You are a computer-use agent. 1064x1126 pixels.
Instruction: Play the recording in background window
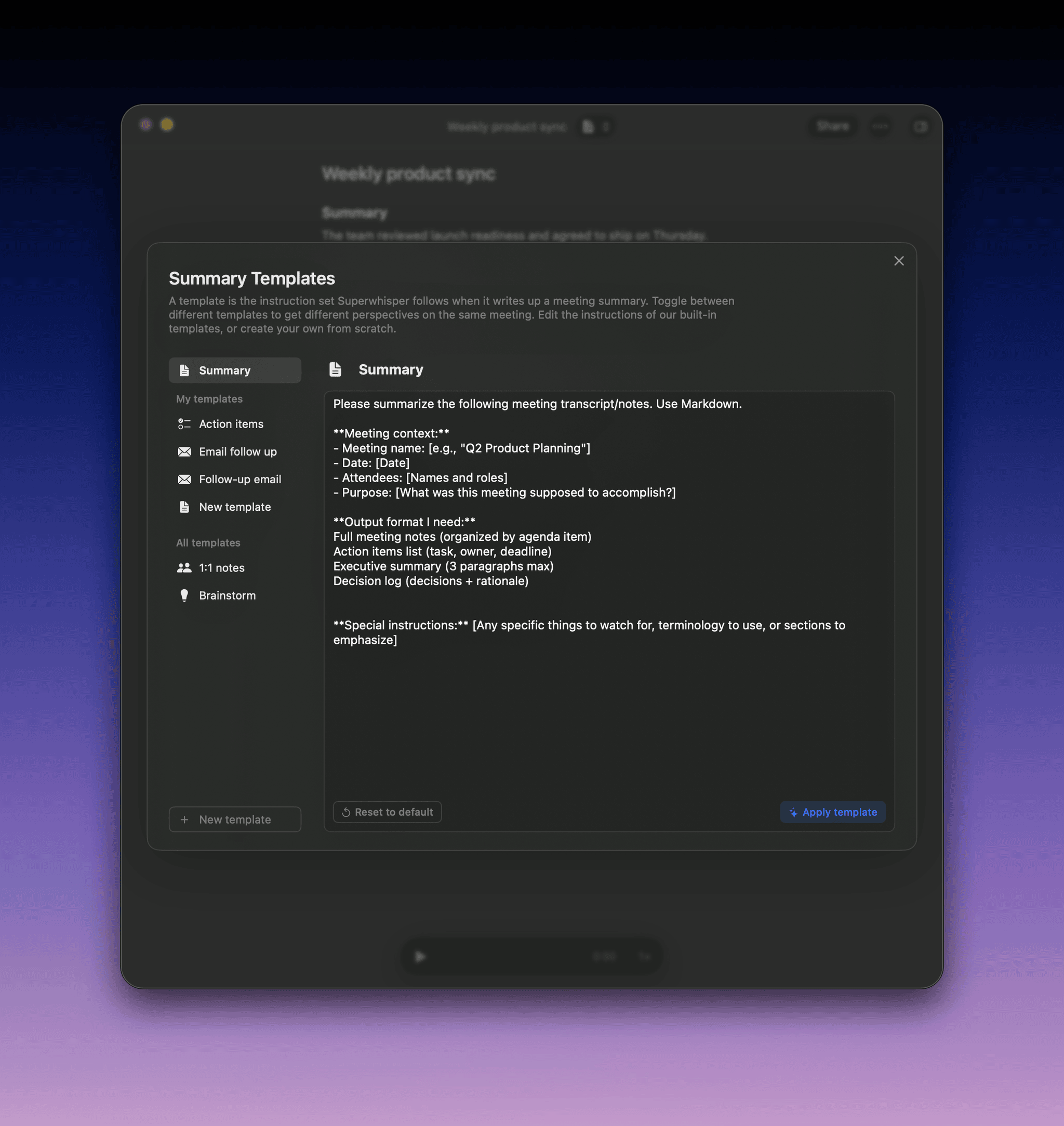[x=420, y=957]
